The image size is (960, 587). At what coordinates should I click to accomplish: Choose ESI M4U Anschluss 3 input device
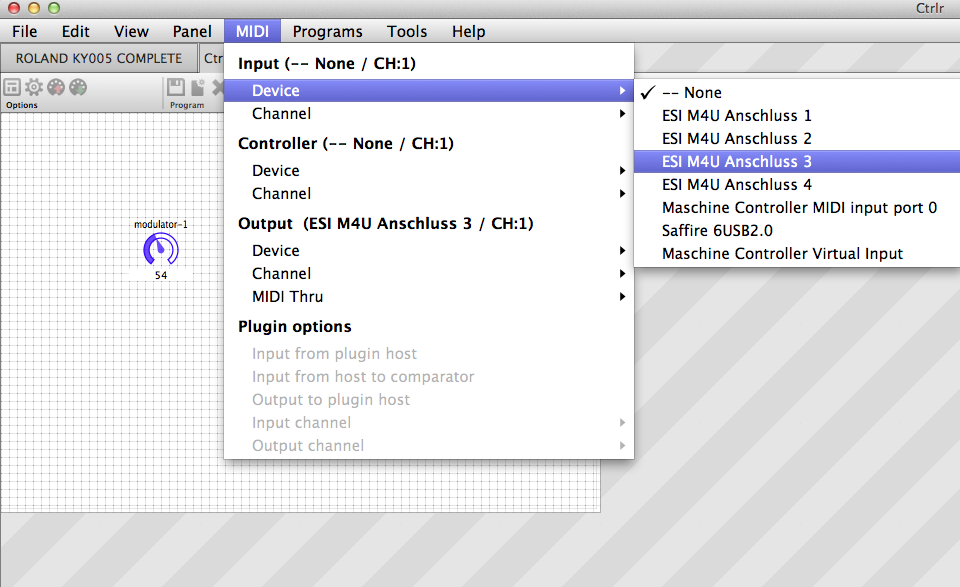(x=737, y=161)
